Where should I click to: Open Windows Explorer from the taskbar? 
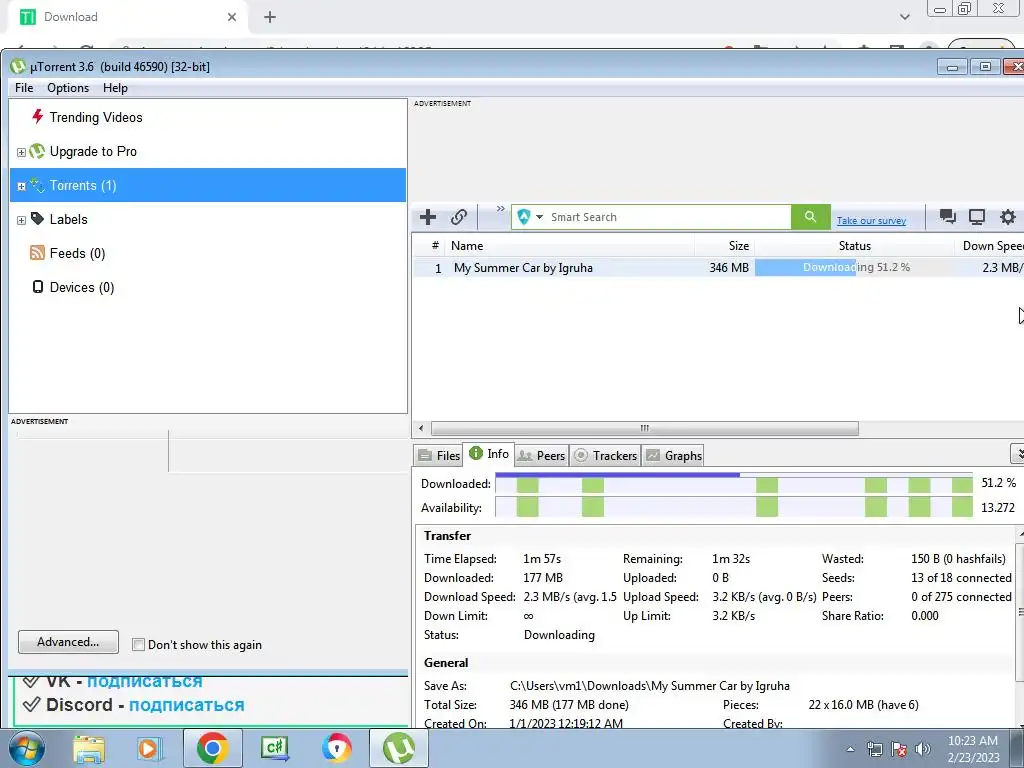(x=89, y=749)
